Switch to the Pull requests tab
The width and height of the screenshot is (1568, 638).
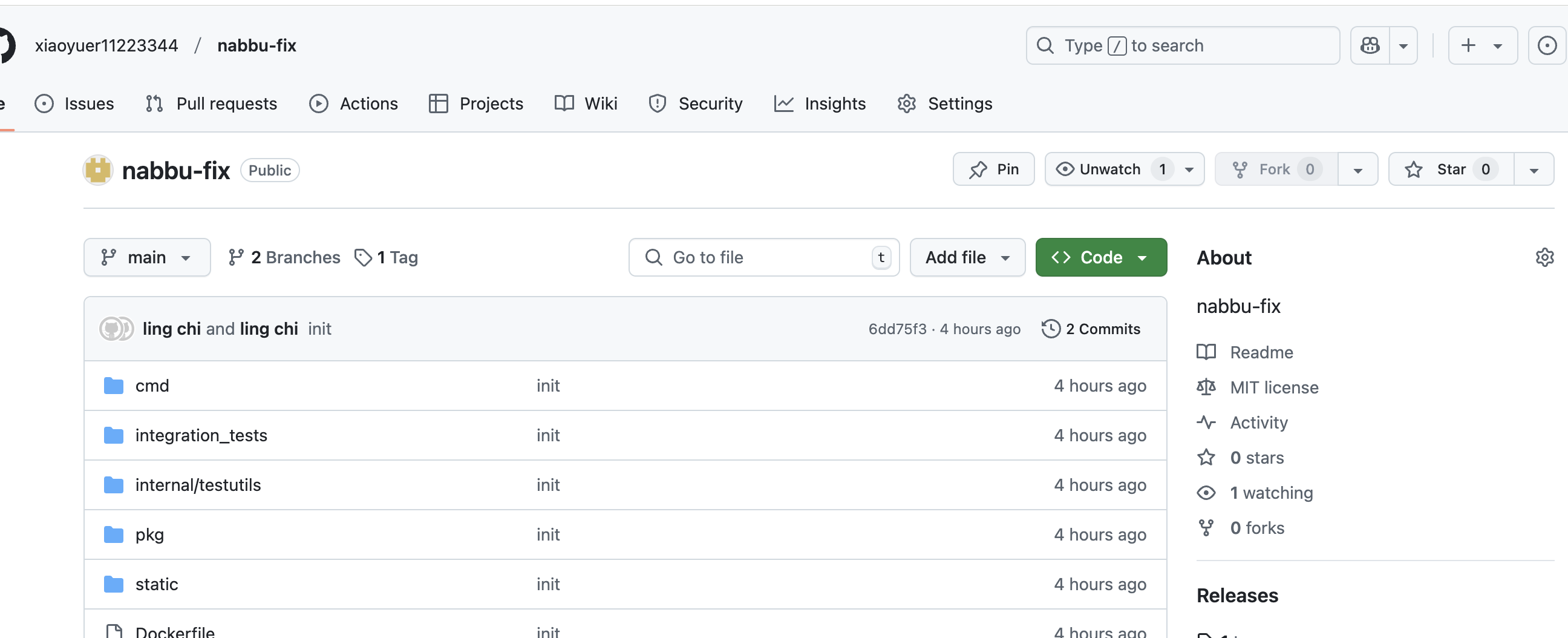[211, 104]
